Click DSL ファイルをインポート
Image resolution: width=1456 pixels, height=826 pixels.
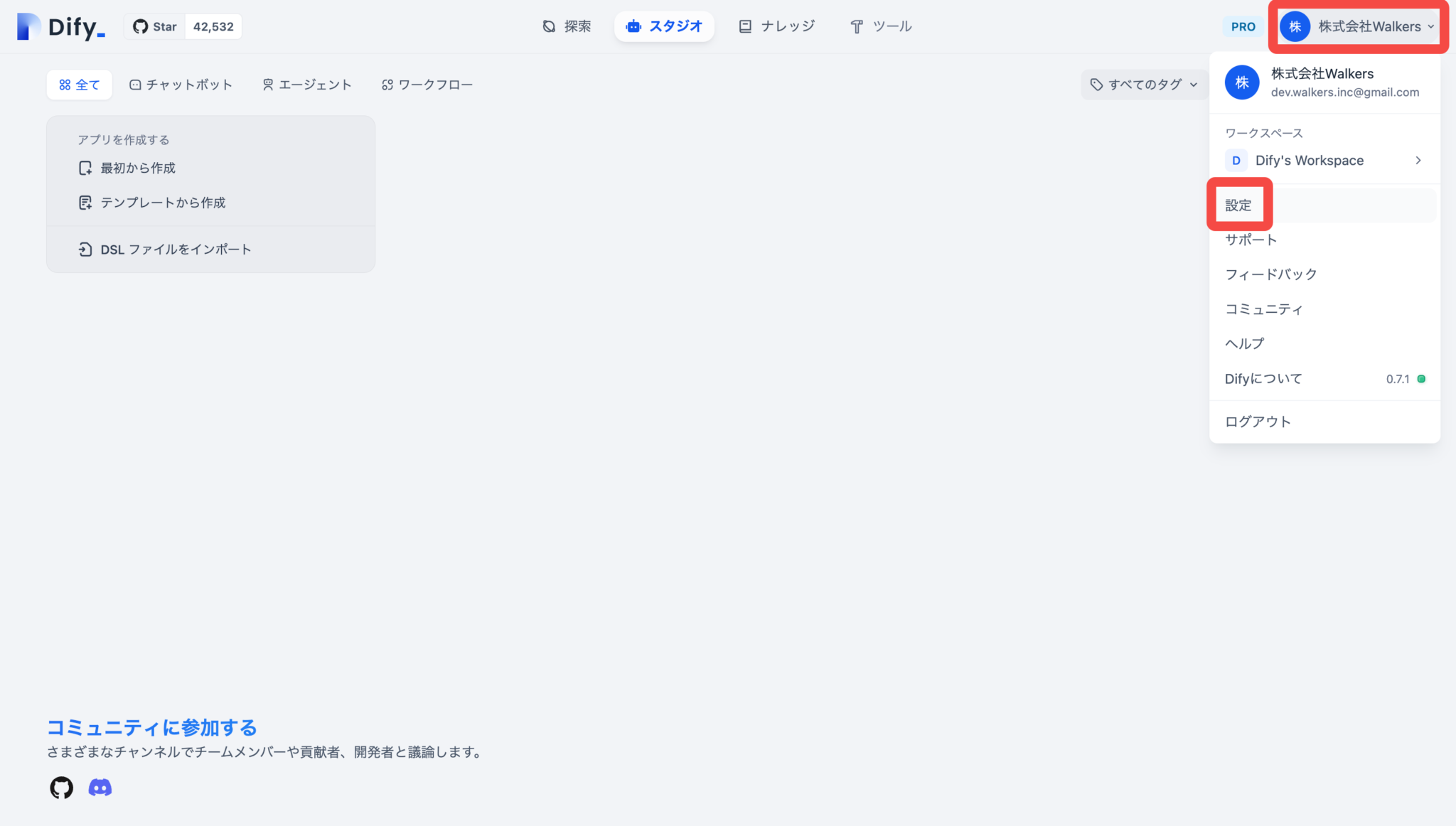175,249
